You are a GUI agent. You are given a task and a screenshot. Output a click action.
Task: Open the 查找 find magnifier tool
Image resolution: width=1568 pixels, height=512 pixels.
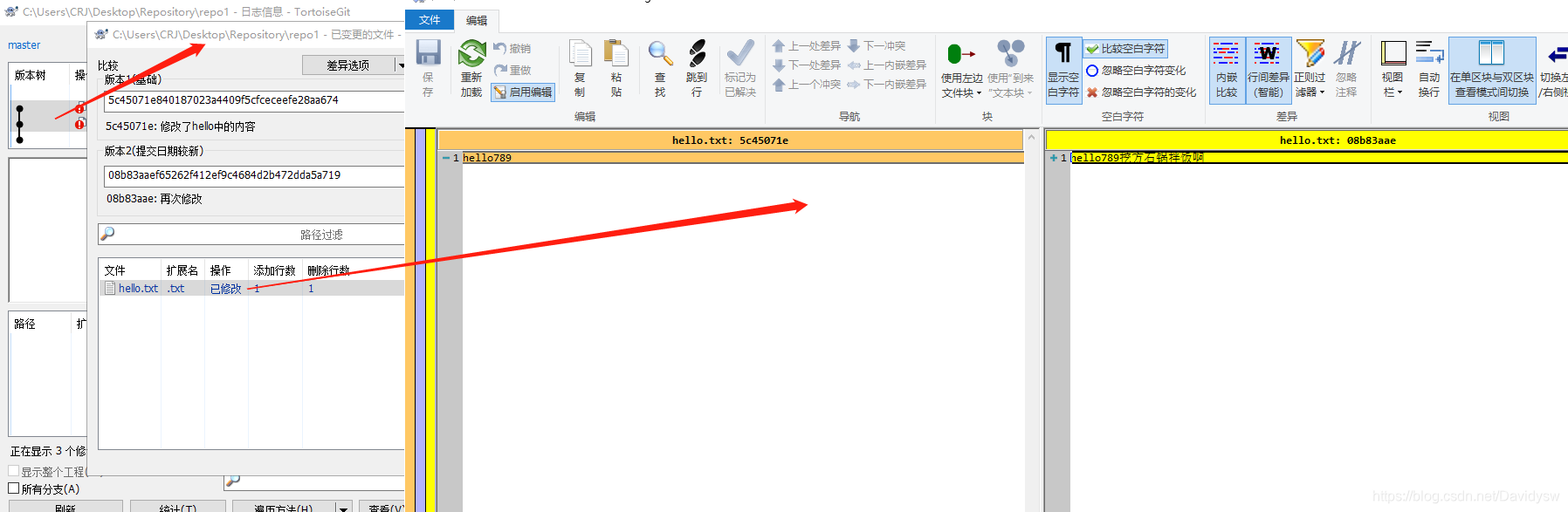click(660, 53)
